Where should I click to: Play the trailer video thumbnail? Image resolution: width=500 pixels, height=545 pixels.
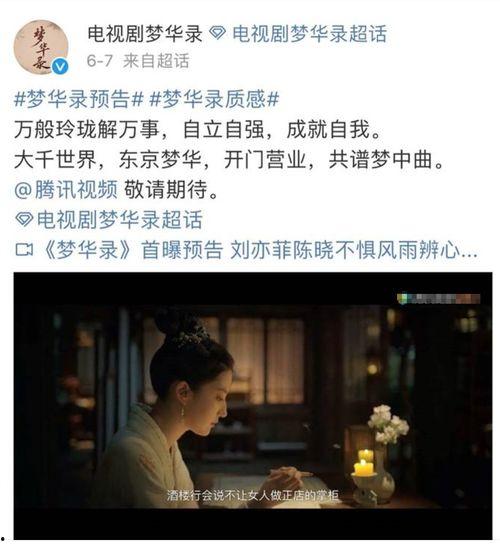click(x=253, y=406)
